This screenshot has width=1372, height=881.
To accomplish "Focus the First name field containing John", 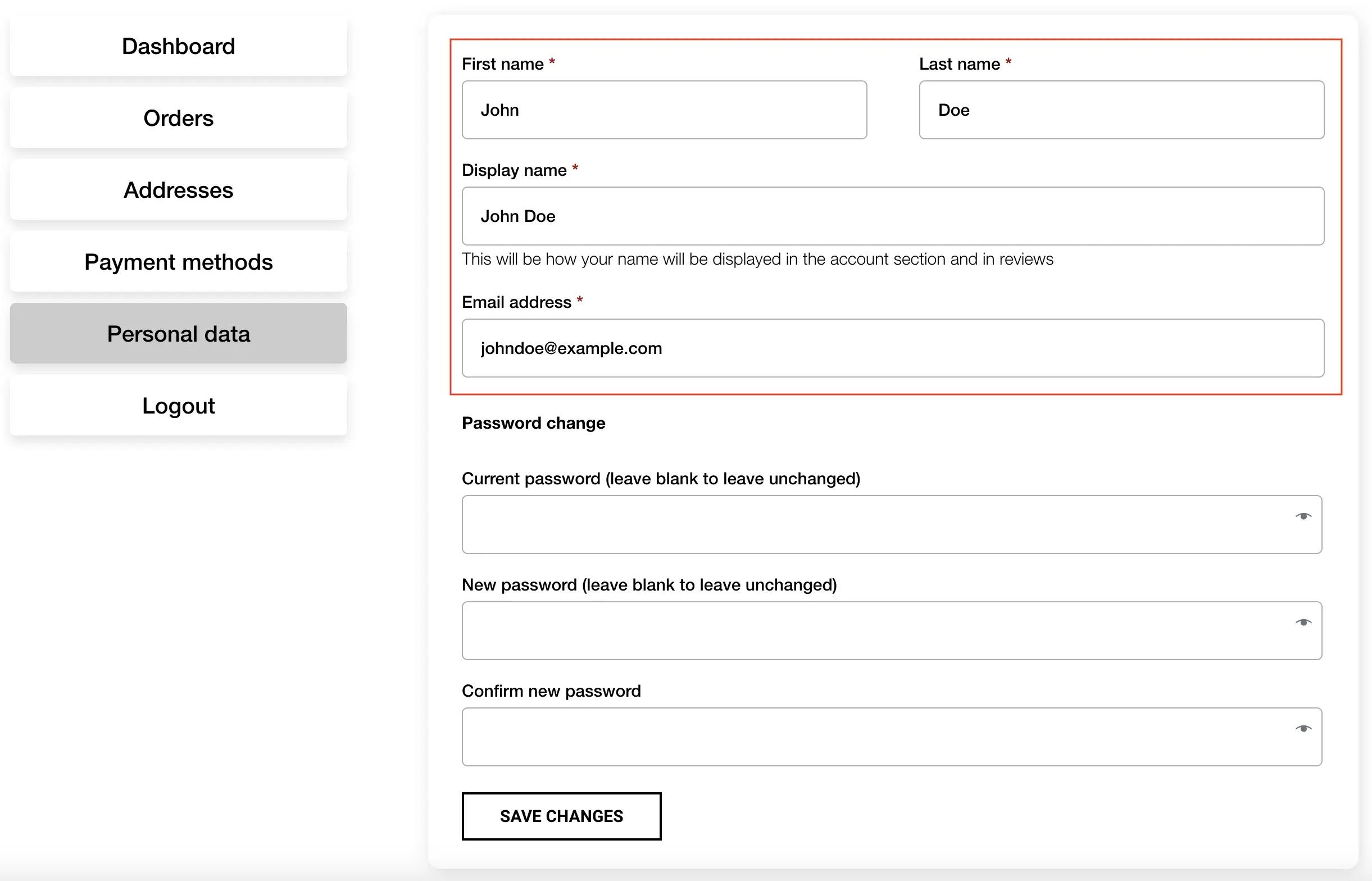I will [664, 110].
